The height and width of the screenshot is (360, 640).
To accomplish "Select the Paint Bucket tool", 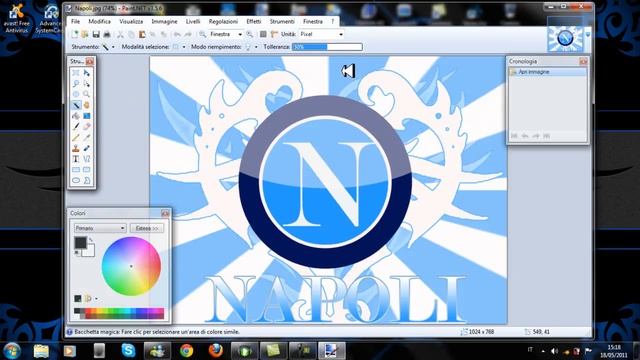I will point(76,116).
